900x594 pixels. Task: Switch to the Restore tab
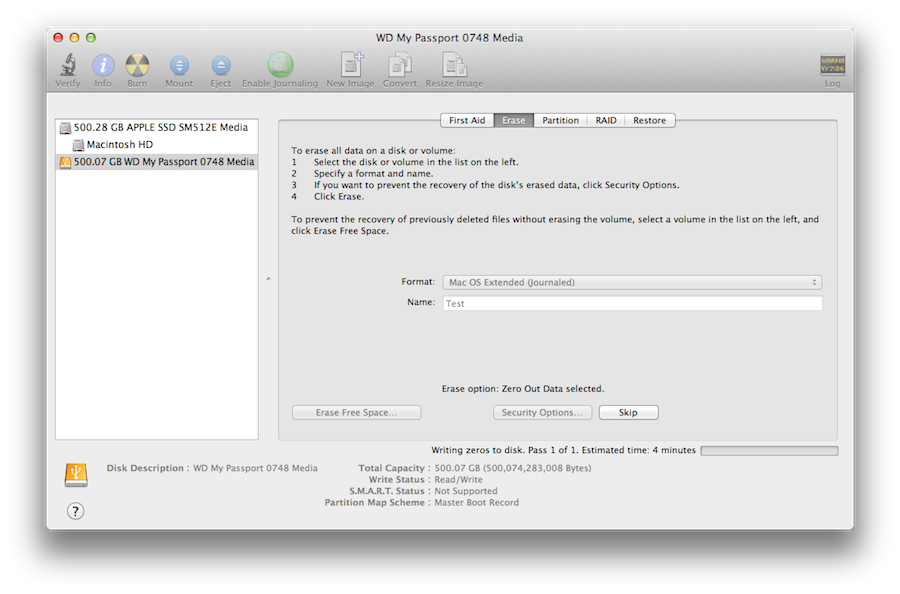(x=650, y=121)
